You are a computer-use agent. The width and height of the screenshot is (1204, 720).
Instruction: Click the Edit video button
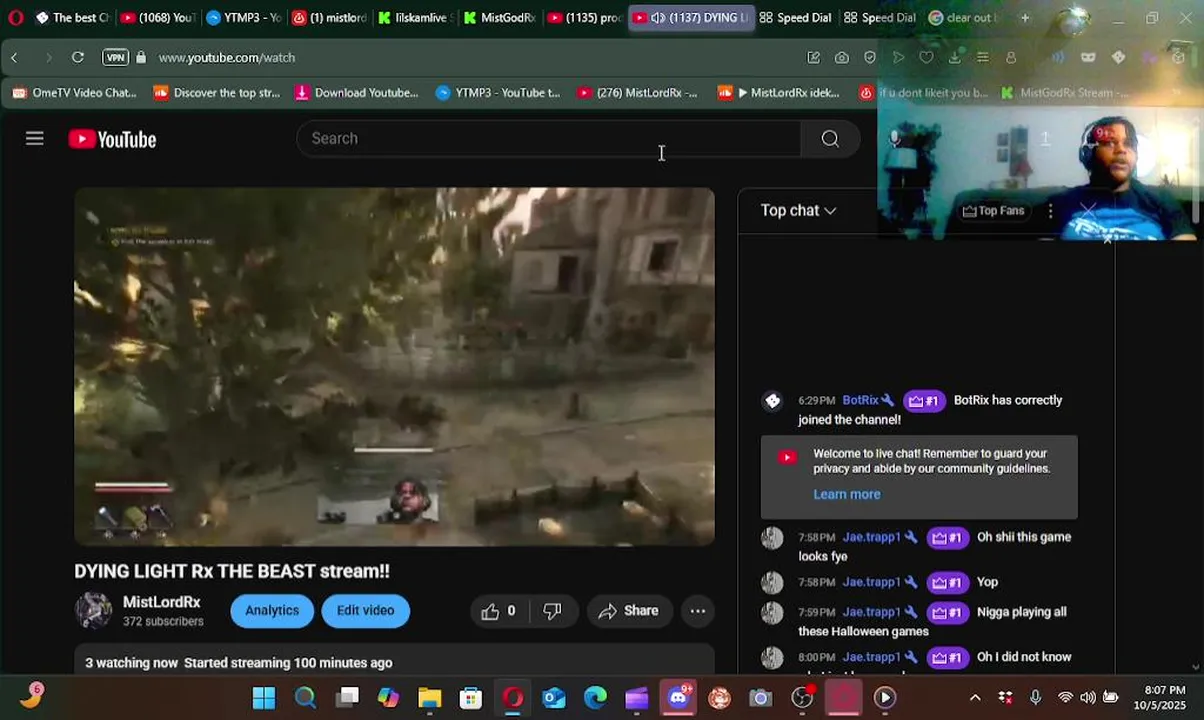365,611
